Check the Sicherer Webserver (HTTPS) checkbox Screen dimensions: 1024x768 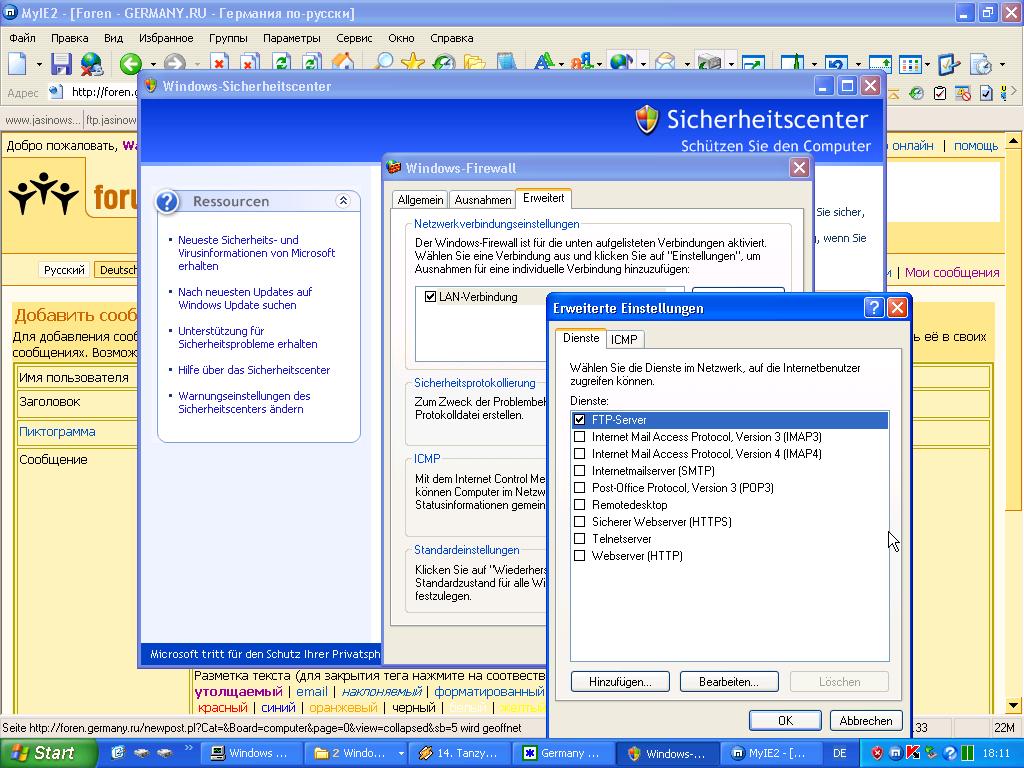579,522
